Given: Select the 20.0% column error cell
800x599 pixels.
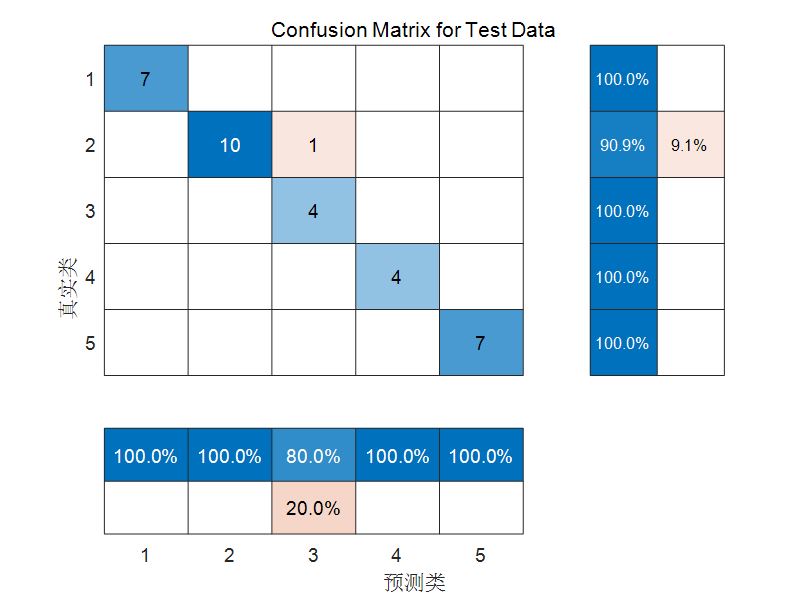Looking at the screenshot, I should 313,508.
